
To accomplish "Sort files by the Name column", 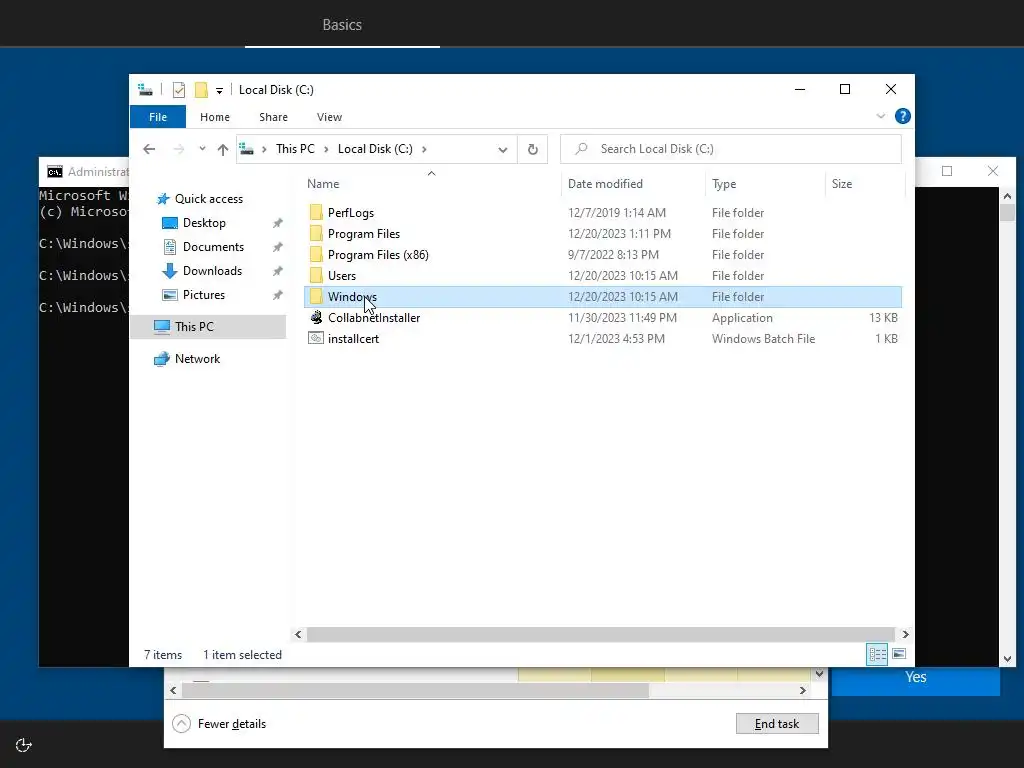I will click(431, 184).
